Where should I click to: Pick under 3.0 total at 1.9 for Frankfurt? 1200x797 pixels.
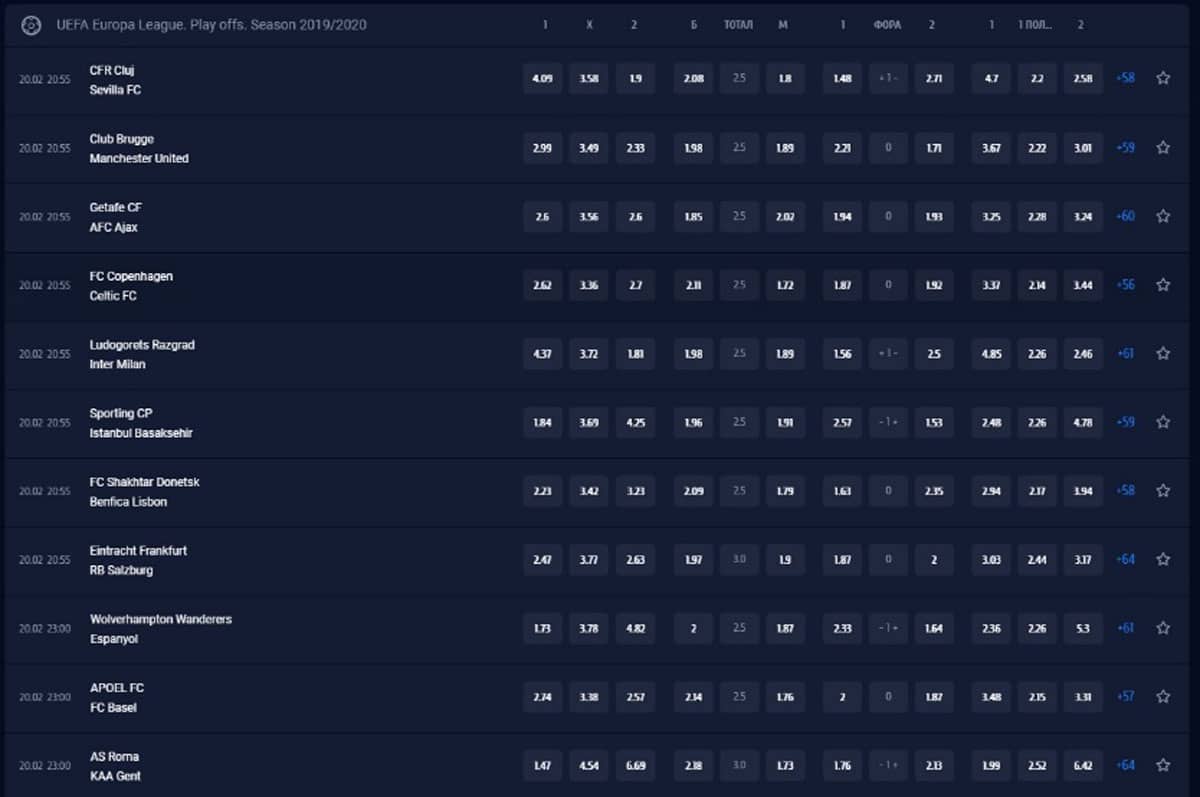pos(785,559)
